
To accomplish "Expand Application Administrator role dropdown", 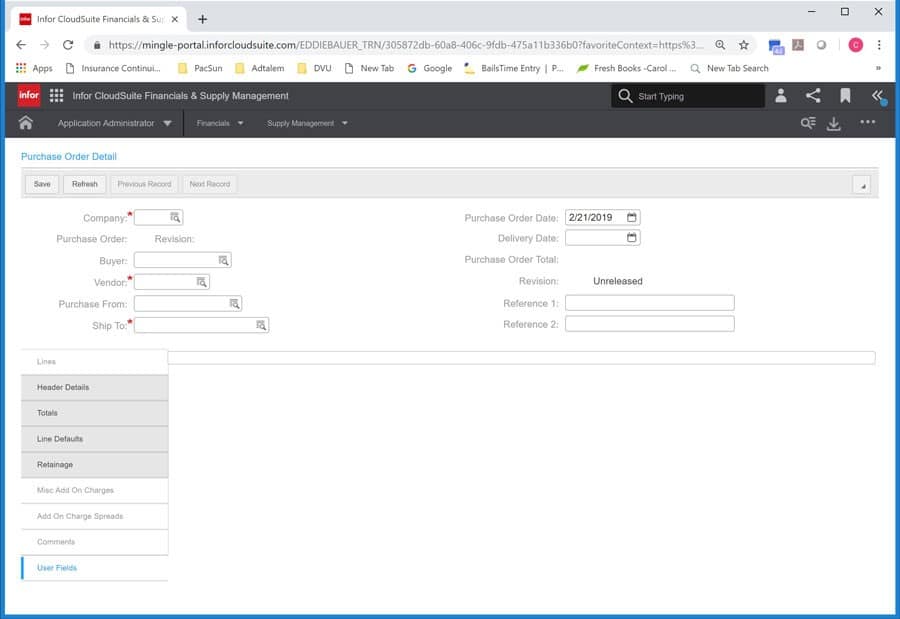I will tap(114, 123).
